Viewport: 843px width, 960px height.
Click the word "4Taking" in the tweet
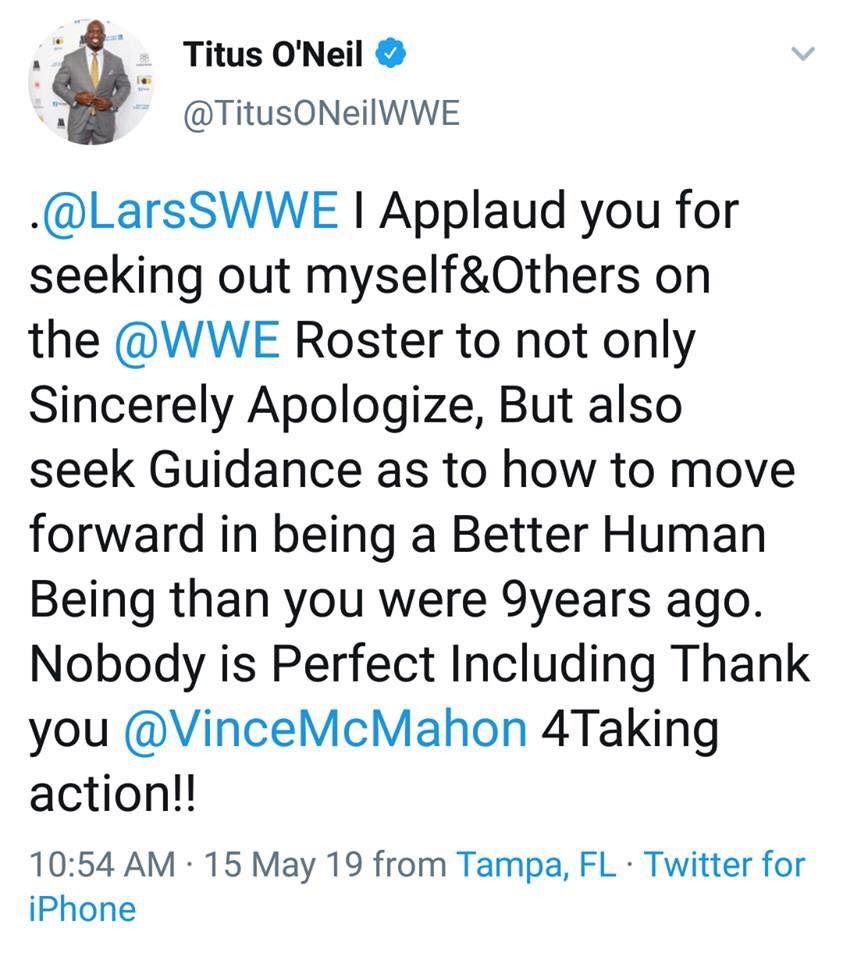pos(628,728)
